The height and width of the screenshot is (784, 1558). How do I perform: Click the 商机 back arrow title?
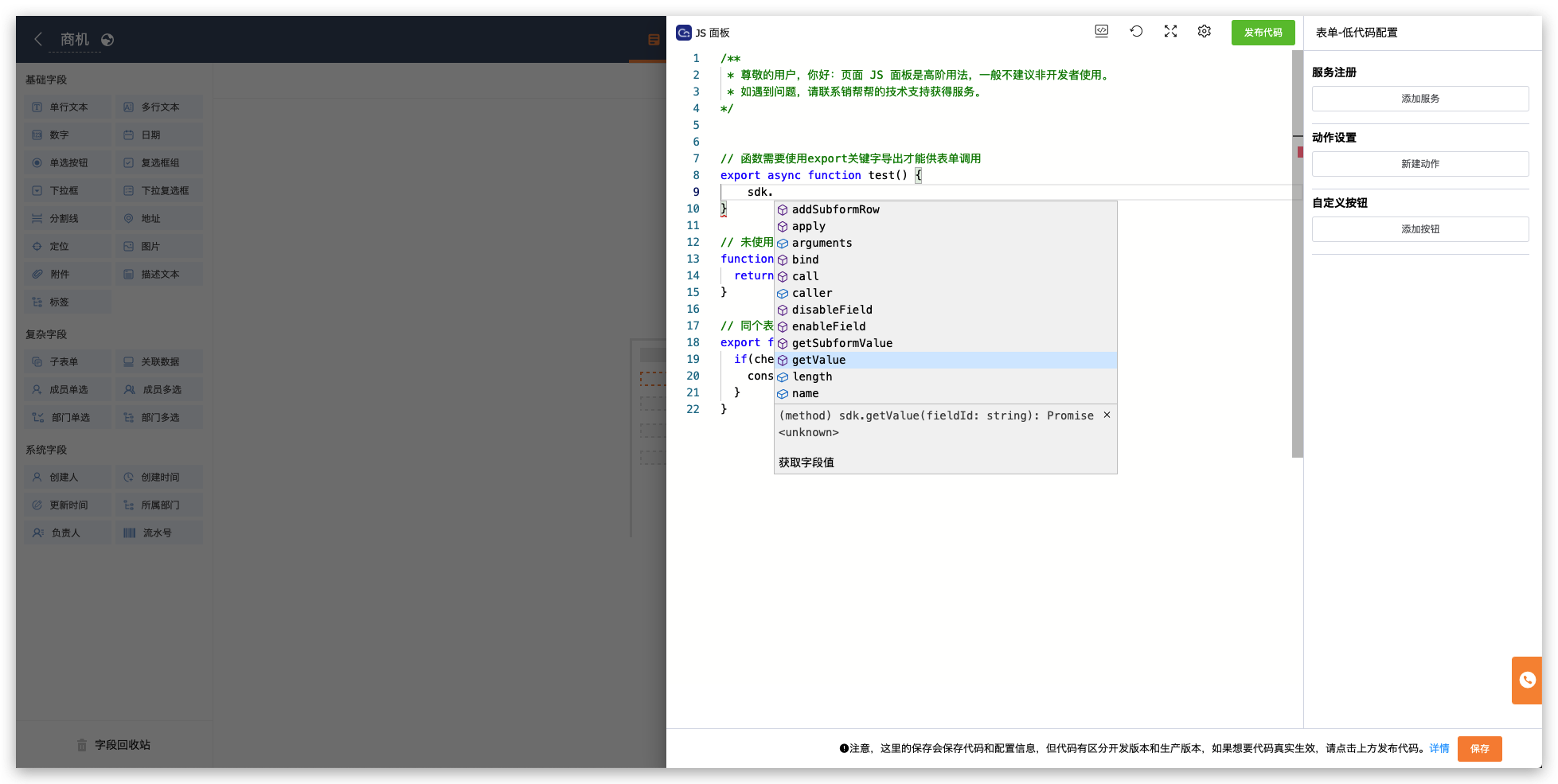coord(76,38)
